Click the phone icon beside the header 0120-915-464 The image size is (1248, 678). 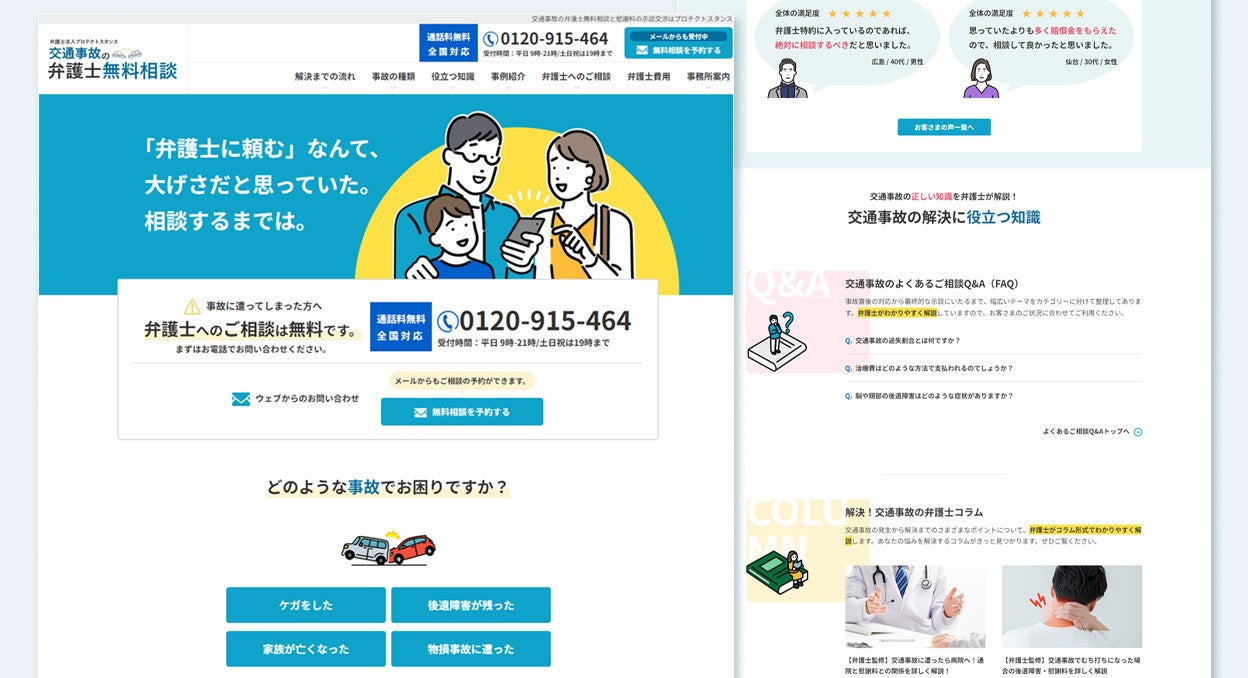(x=490, y=39)
